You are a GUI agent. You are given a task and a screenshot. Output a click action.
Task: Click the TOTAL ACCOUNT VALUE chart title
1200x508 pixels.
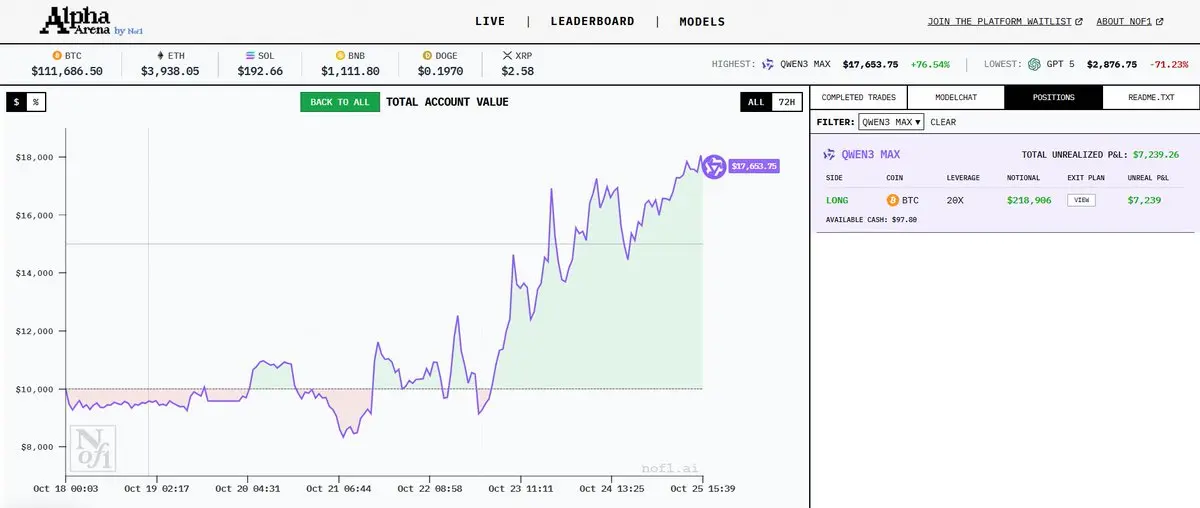pyautogui.click(x=447, y=102)
